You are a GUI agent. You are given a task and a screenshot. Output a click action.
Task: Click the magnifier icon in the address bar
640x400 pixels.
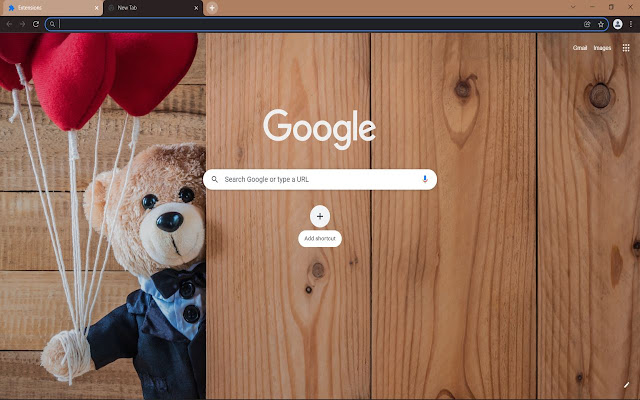tap(52, 24)
